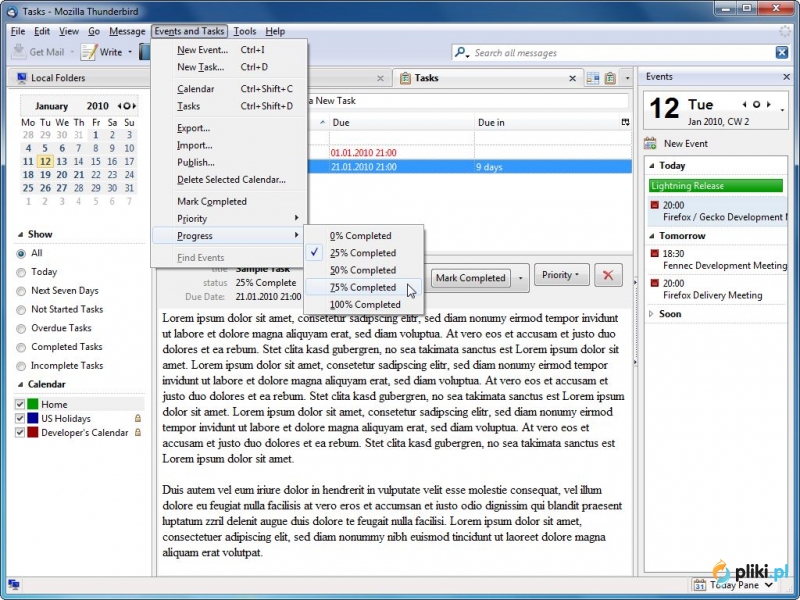Close the Tasks tab
This screenshot has height=600, width=800.
click(x=572, y=78)
